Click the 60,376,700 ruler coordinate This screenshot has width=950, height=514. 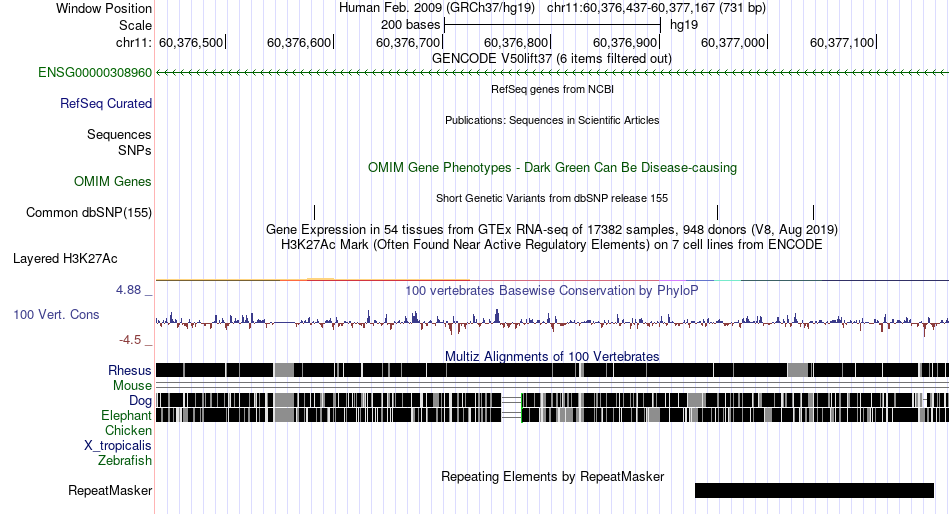408,42
